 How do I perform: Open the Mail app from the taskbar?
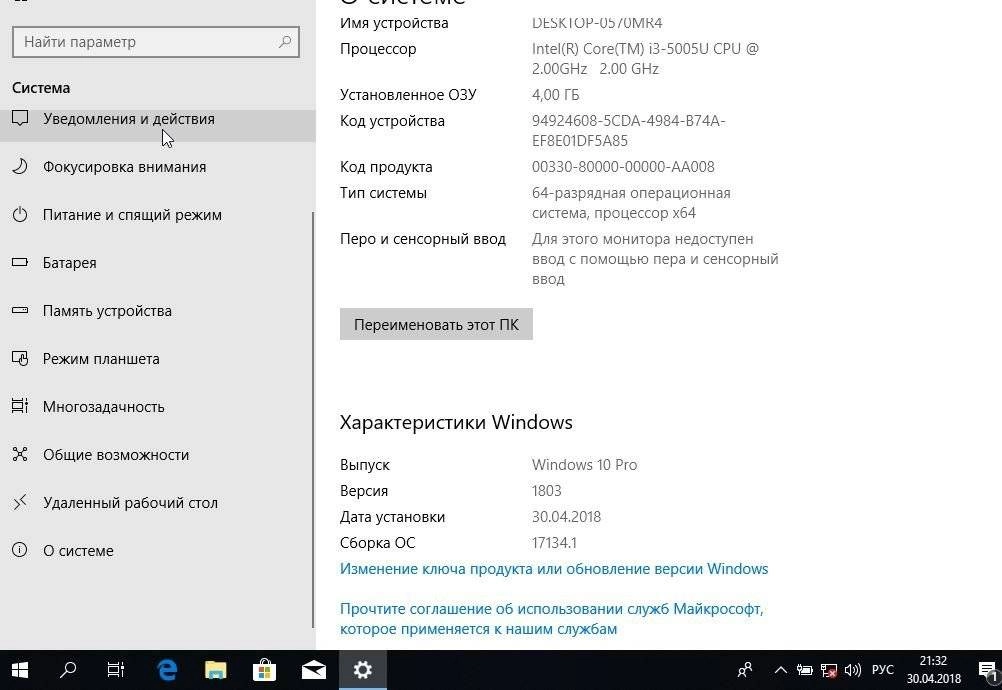(314, 670)
